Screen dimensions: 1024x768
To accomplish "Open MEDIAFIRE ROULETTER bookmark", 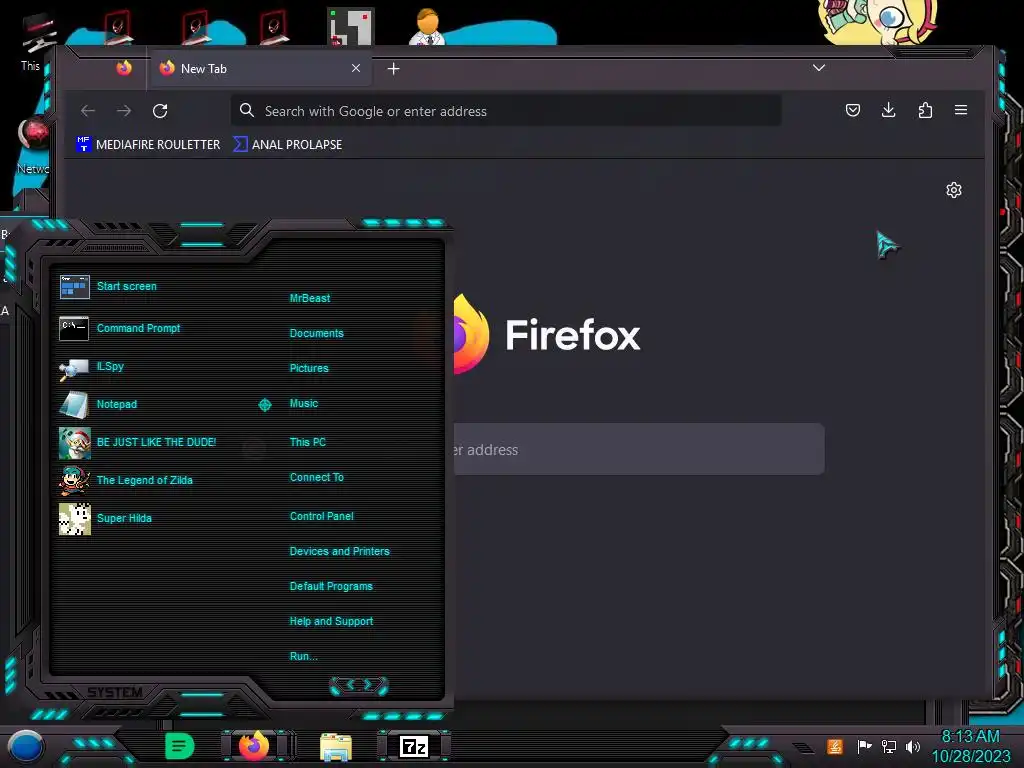I will point(148,144).
